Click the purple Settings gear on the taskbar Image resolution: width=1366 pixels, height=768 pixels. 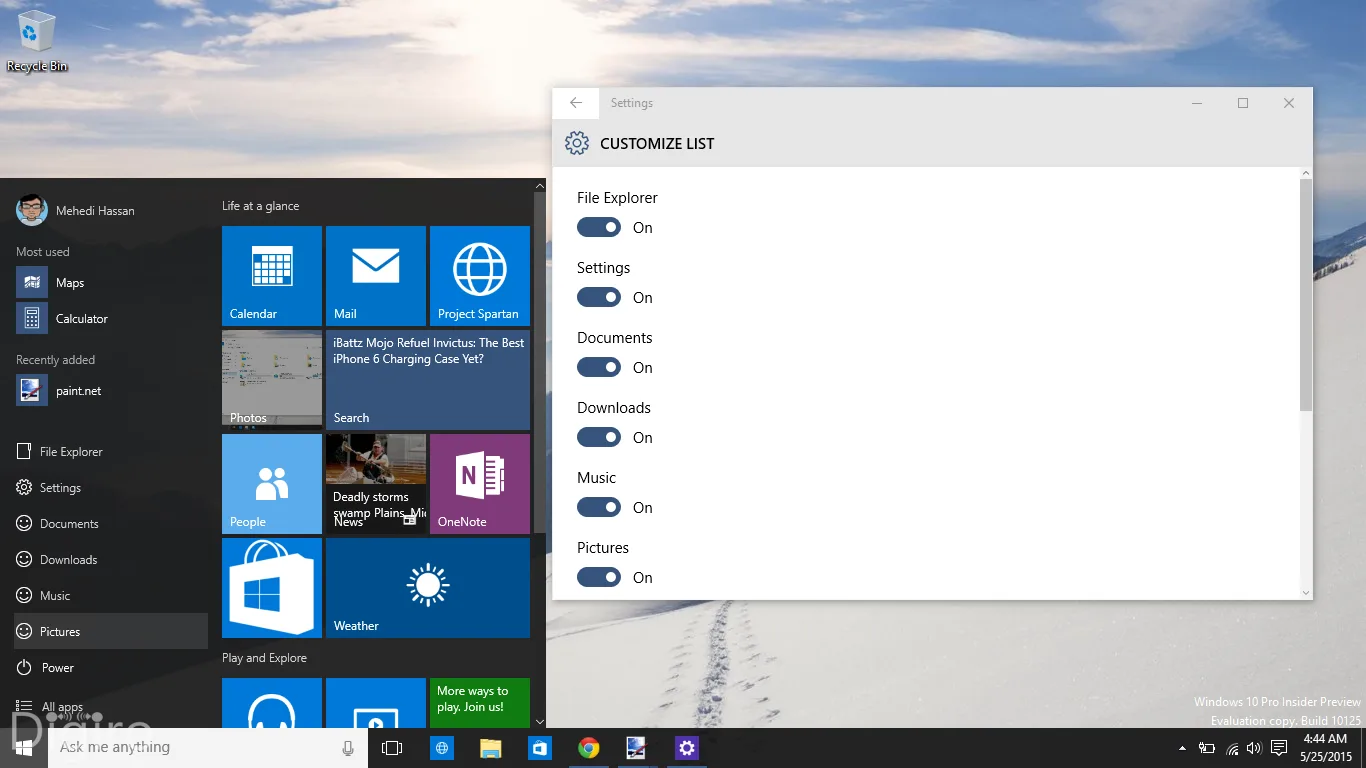(x=686, y=748)
